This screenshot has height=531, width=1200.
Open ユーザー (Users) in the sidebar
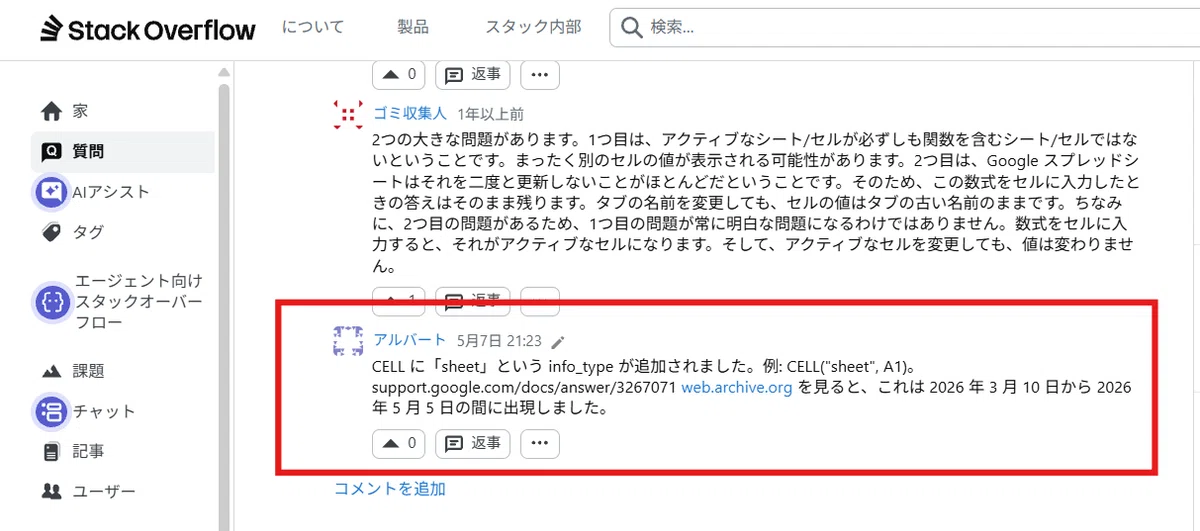tap(122, 491)
